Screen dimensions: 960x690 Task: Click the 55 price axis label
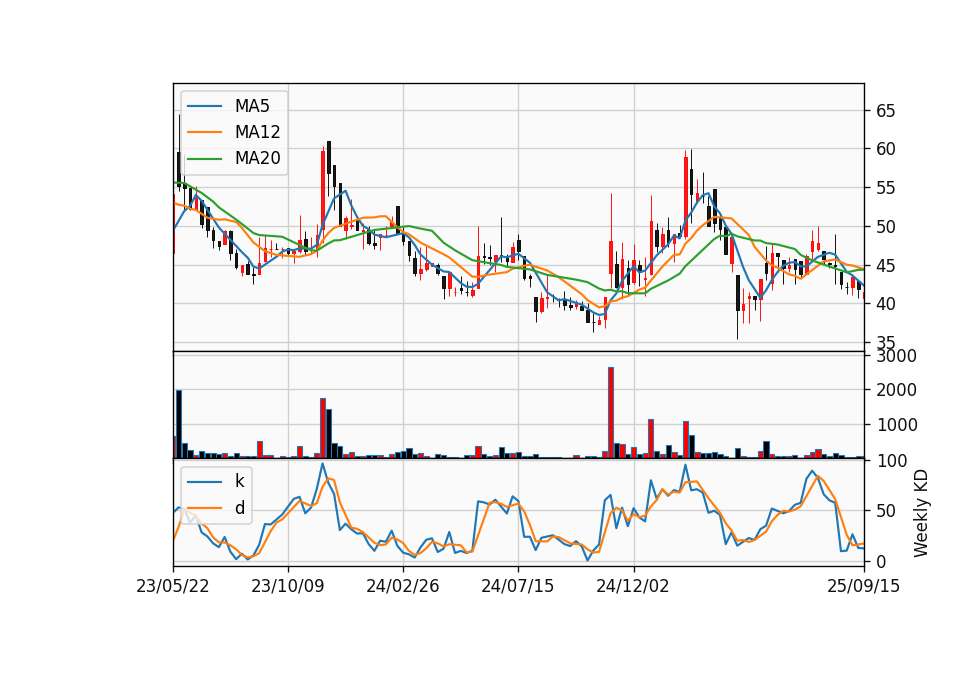(885, 188)
